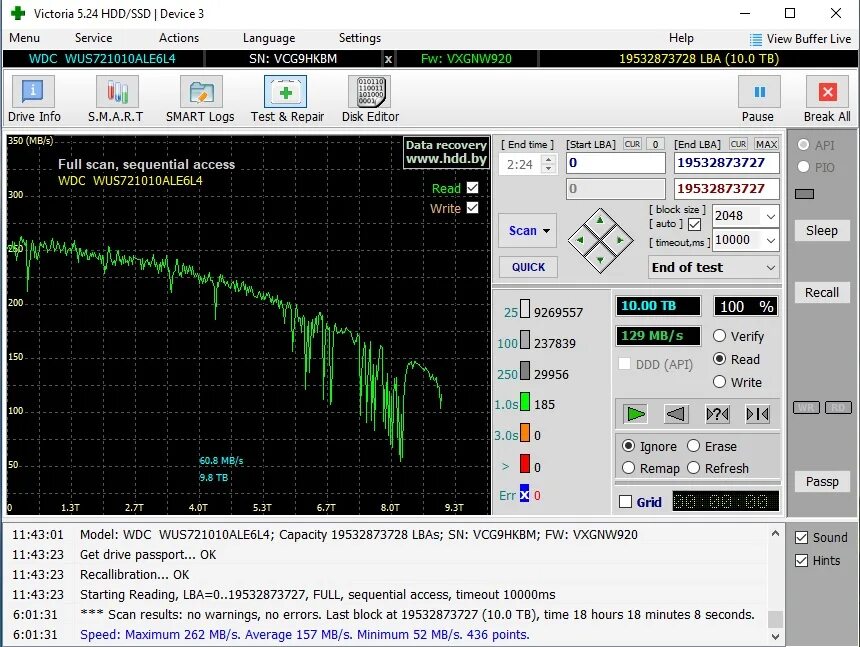This screenshot has height=647, width=860.
Task: Open the Menu menu
Action: pos(24,38)
